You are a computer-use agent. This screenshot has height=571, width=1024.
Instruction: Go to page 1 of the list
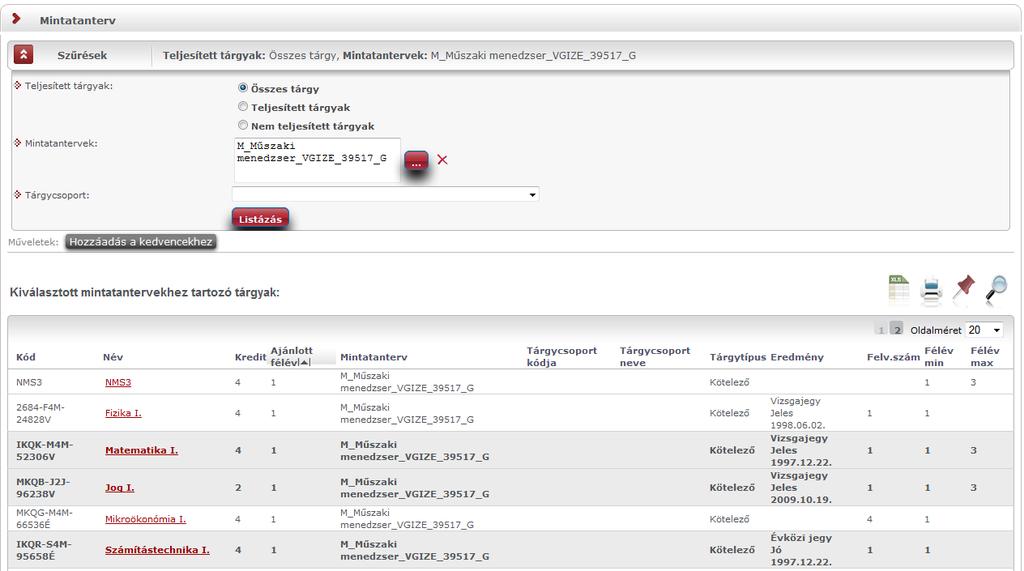tap(881, 331)
